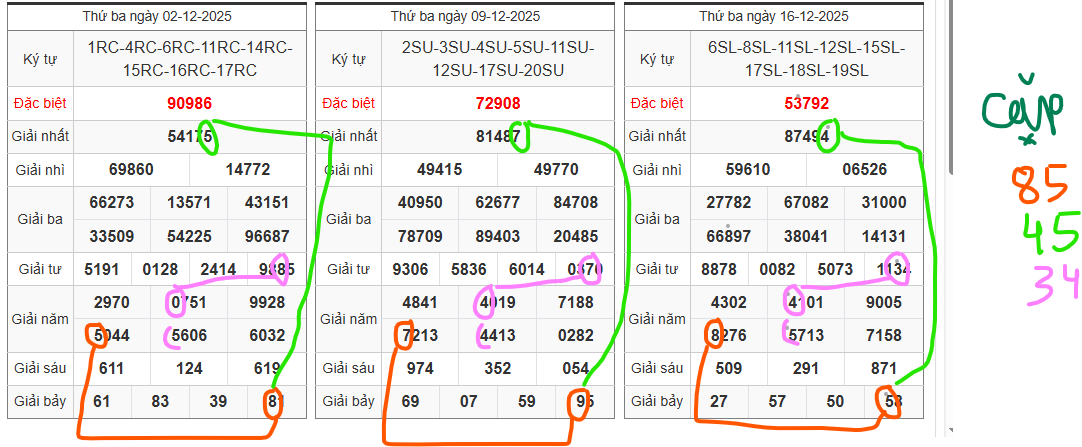Click third prize number 89403

[x=498, y=235]
